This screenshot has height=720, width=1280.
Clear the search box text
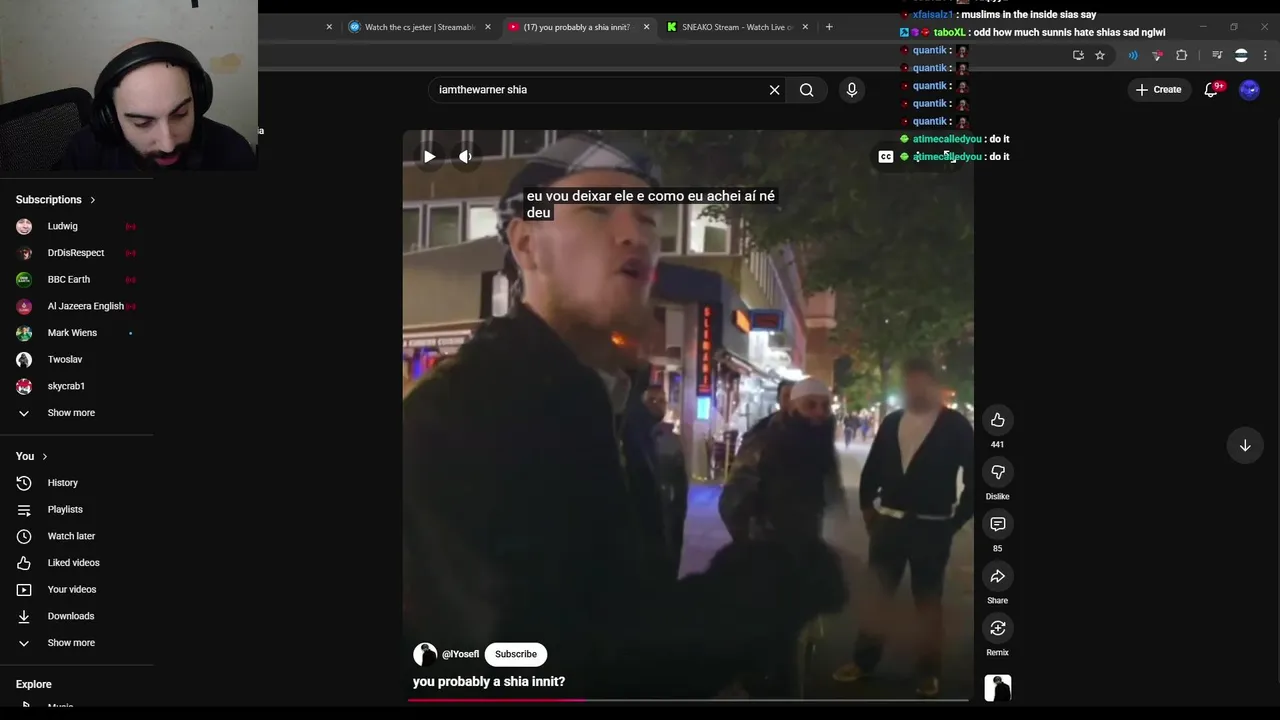pyautogui.click(x=774, y=90)
